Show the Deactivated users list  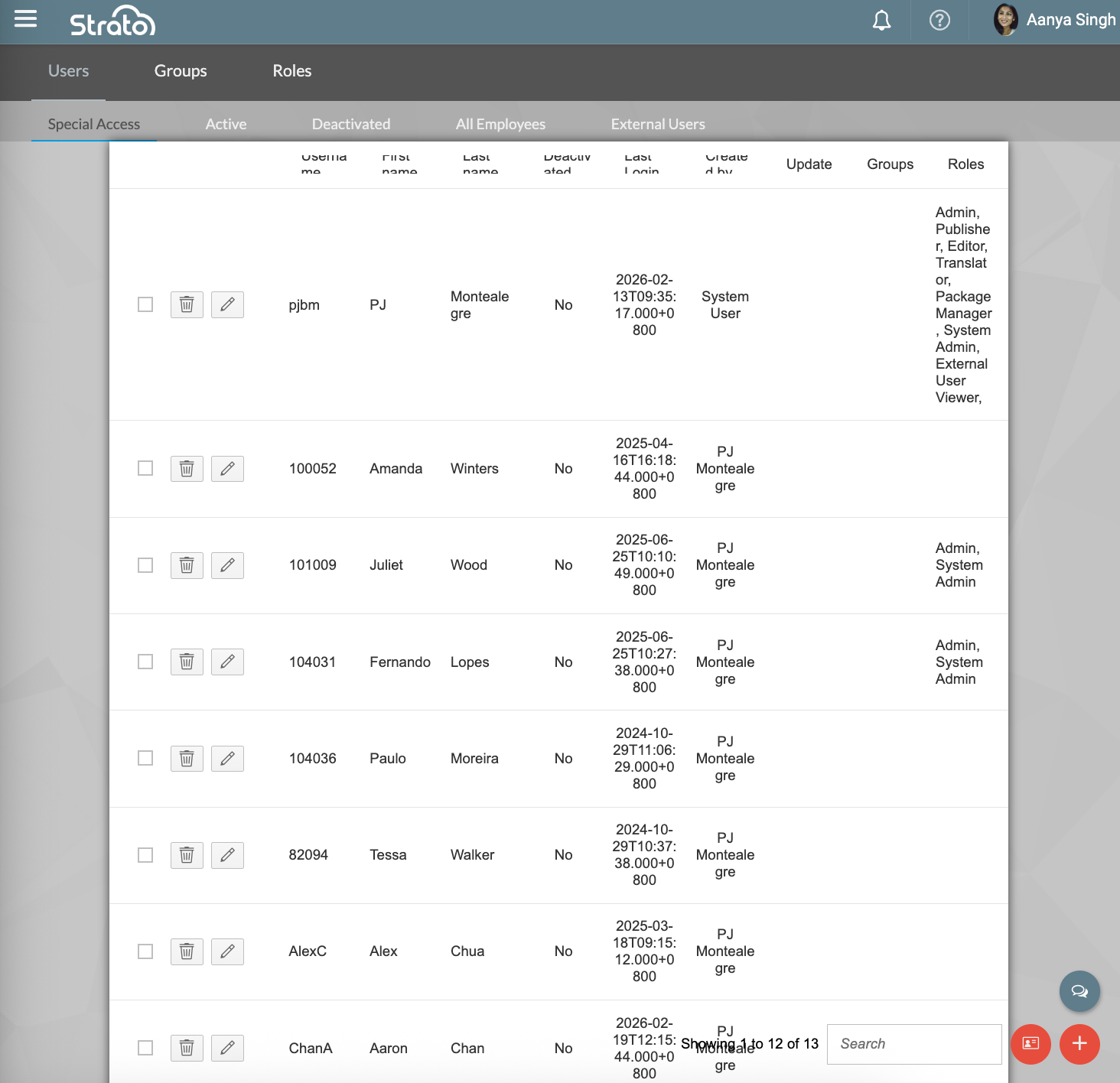coord(351,124)
